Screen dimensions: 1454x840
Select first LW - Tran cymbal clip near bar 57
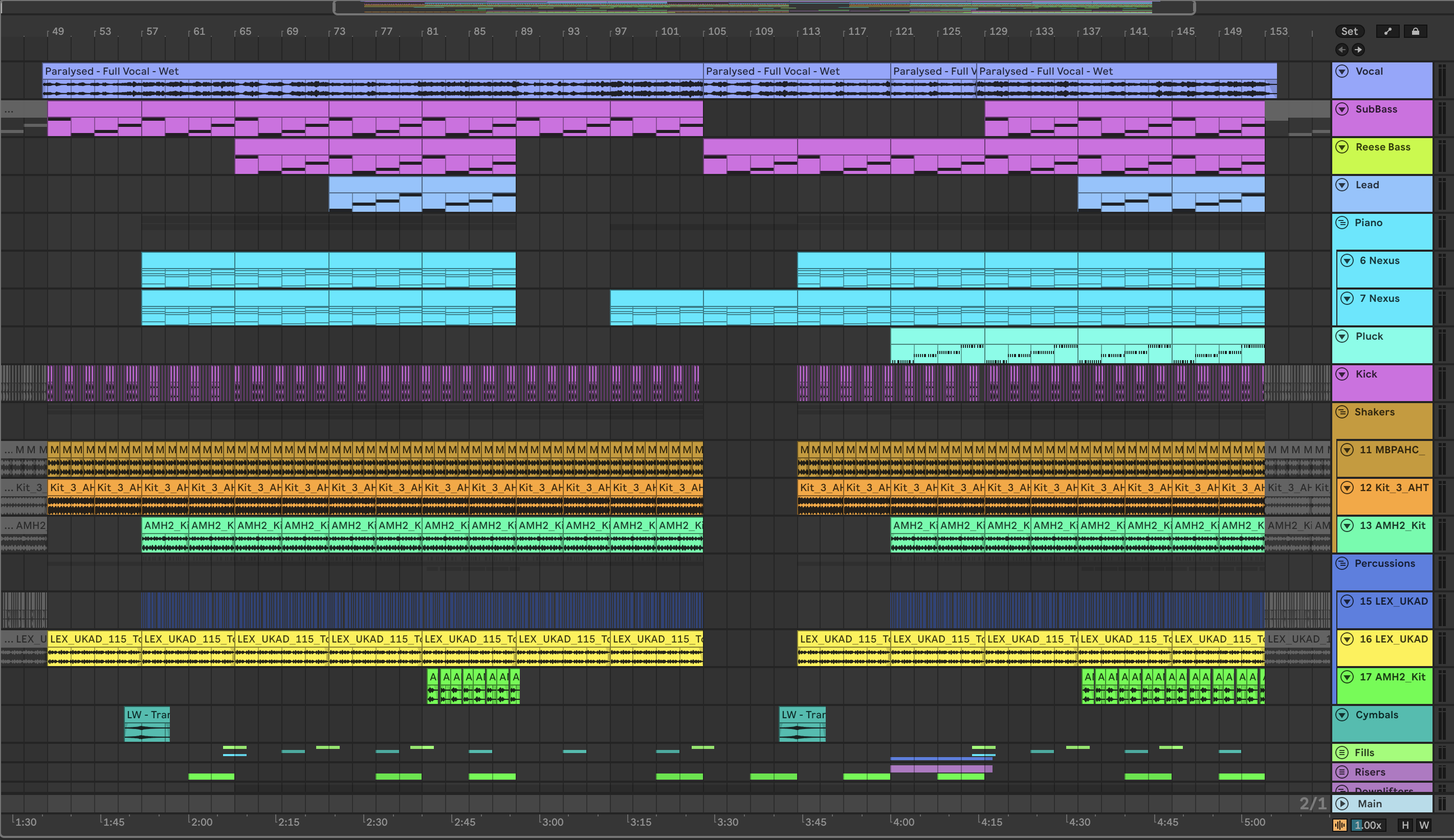click(147, 724)
